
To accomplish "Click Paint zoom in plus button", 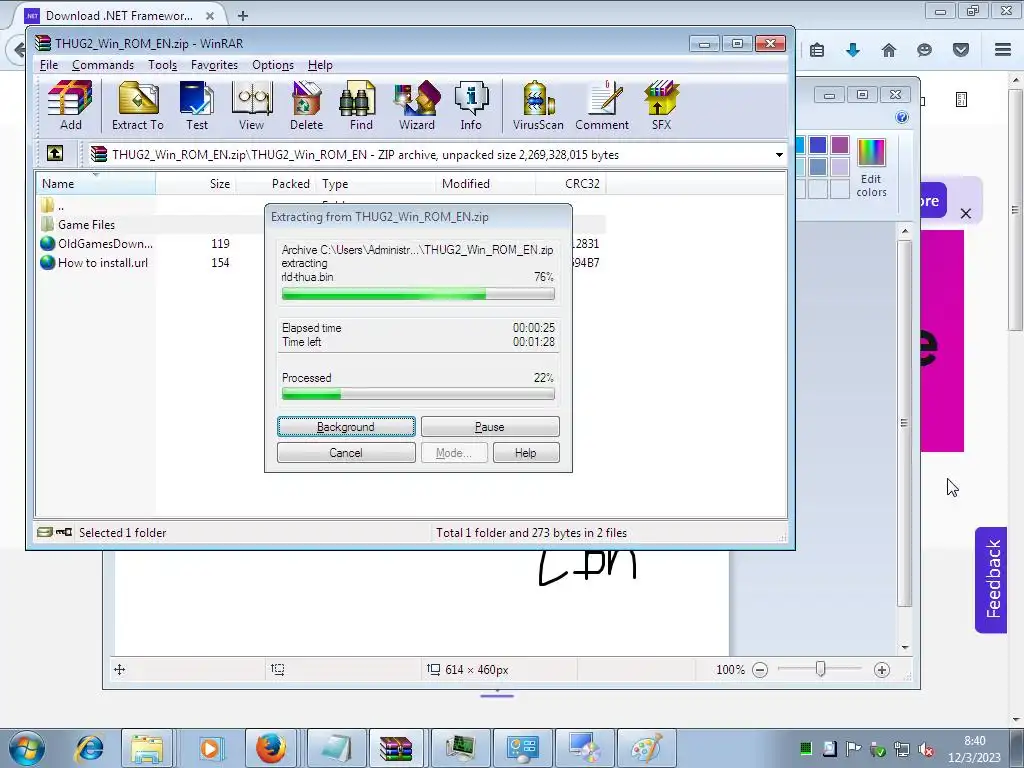I will click(882, 669).
